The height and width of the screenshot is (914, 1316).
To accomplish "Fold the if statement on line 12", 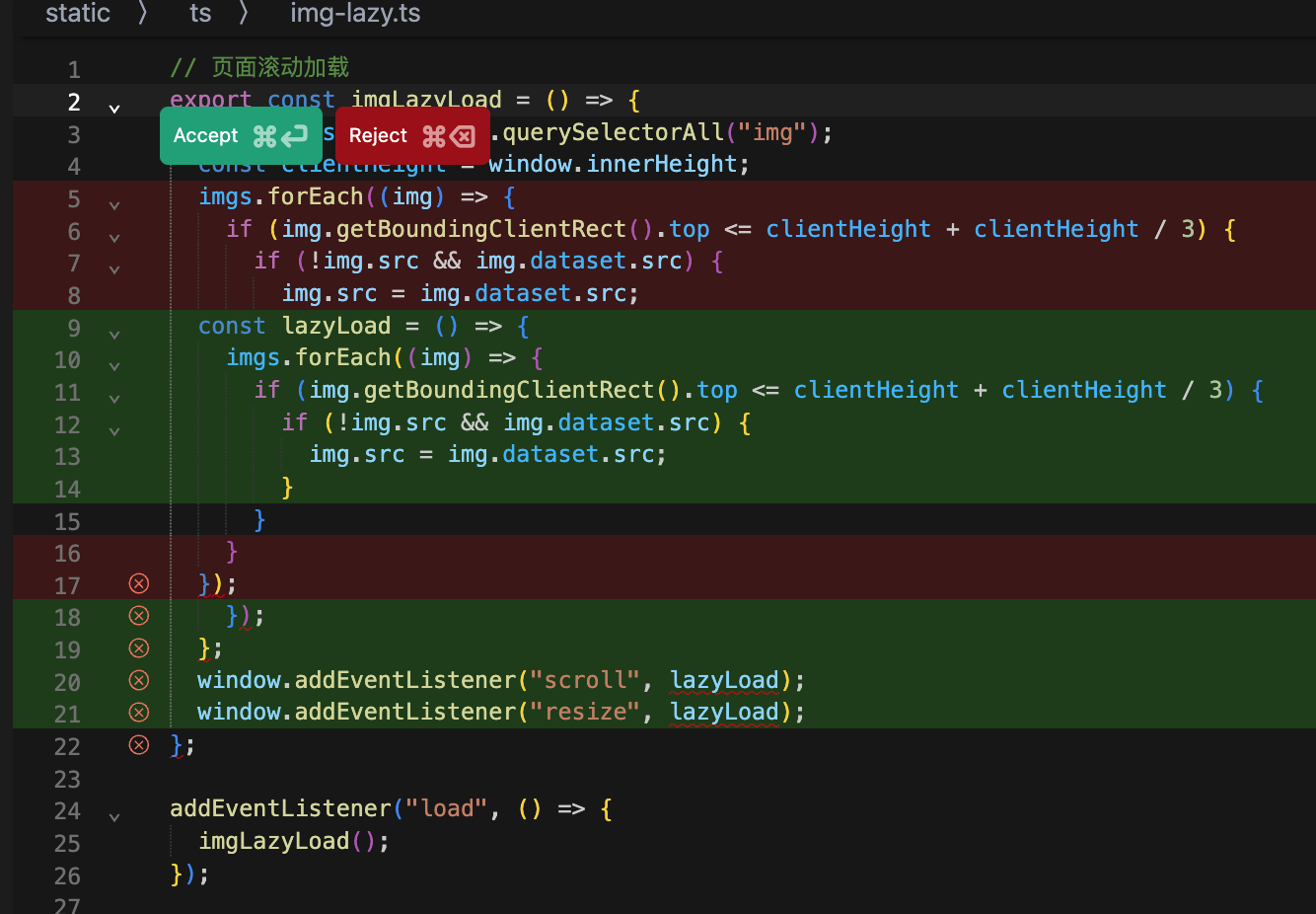I will 114,430.
